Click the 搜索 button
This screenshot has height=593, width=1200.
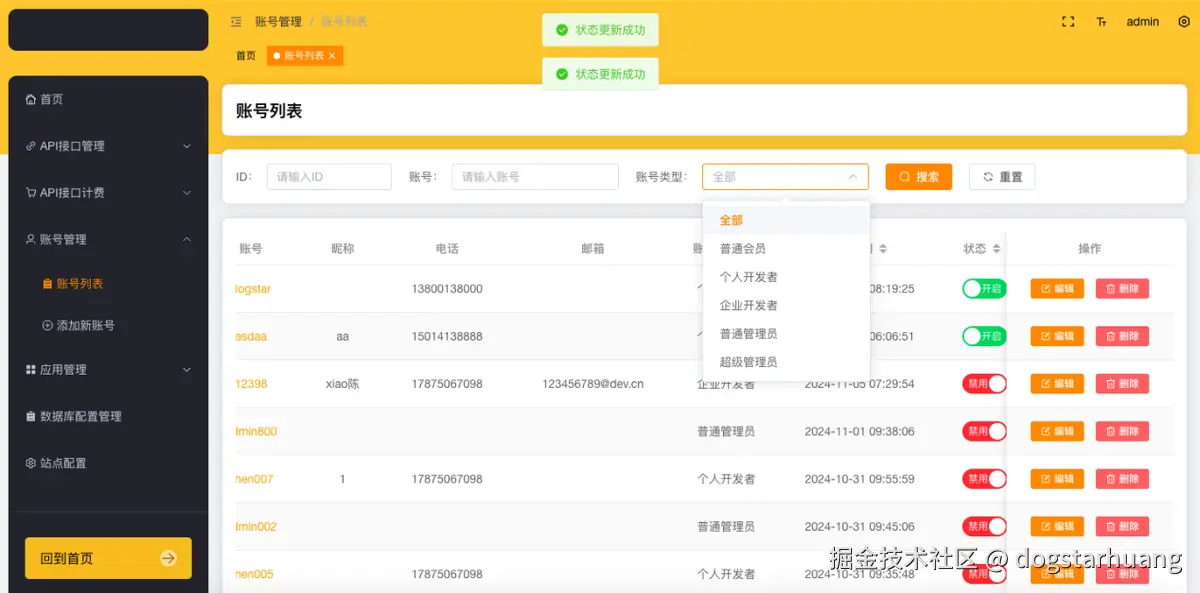point(919,177)
